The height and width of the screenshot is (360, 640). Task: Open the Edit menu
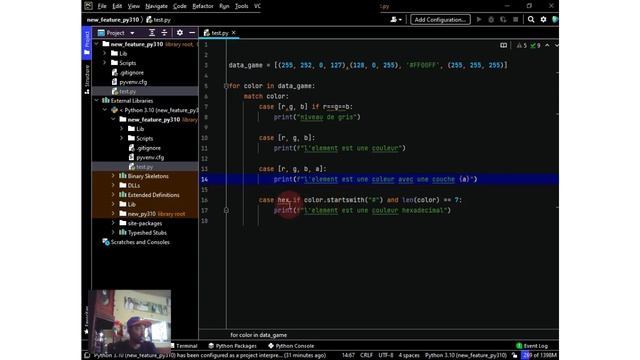117,6
